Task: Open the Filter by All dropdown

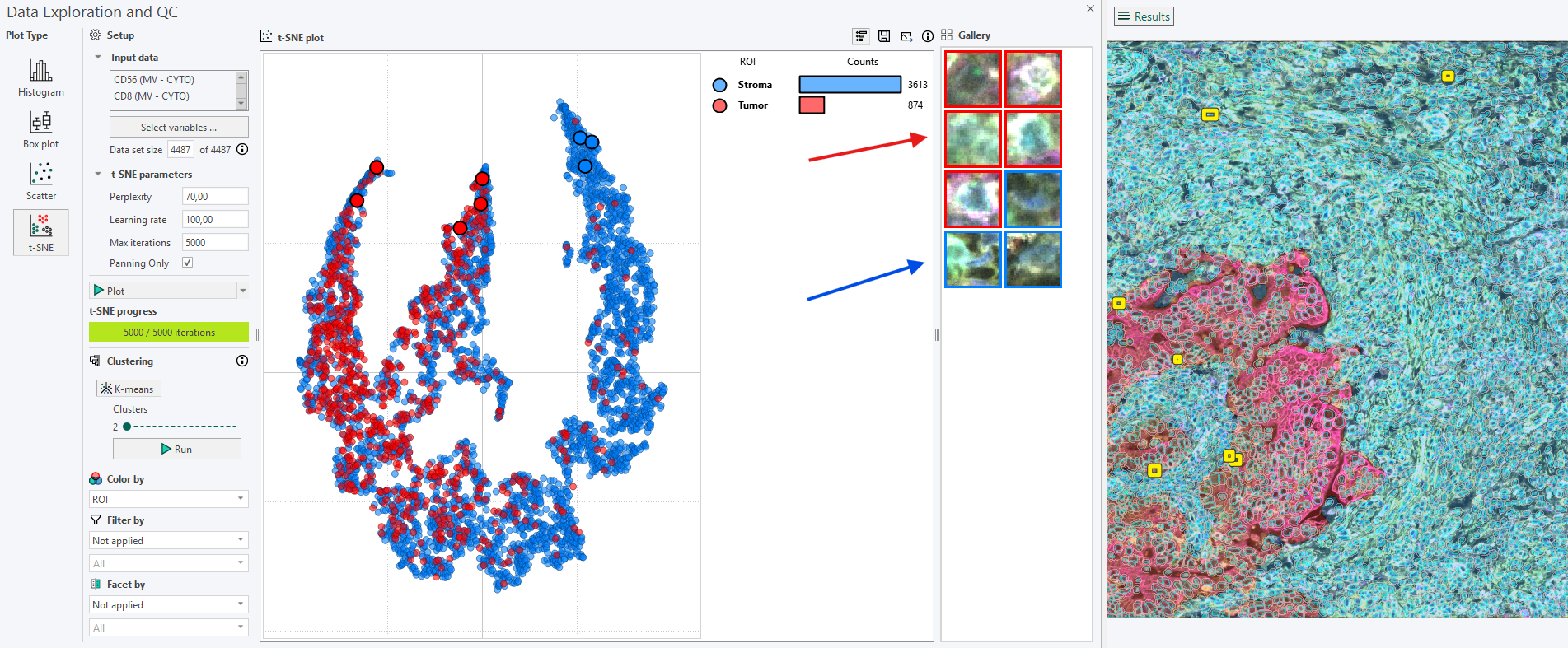Action: pos(168,563)
